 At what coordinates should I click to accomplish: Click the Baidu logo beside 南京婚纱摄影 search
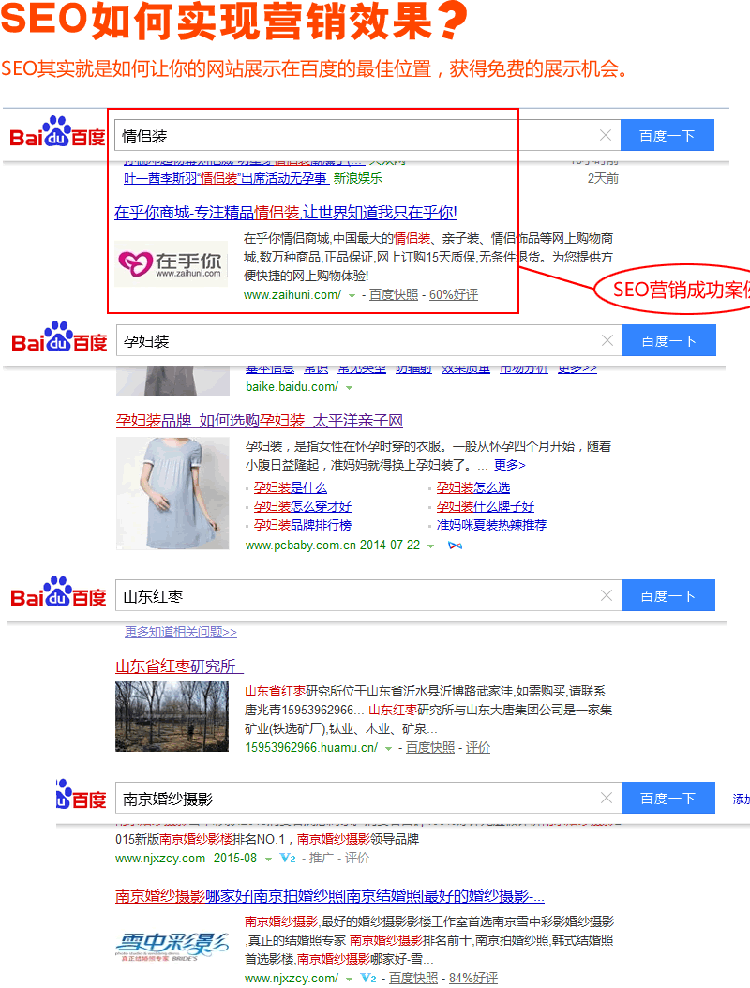click(81, 795)
